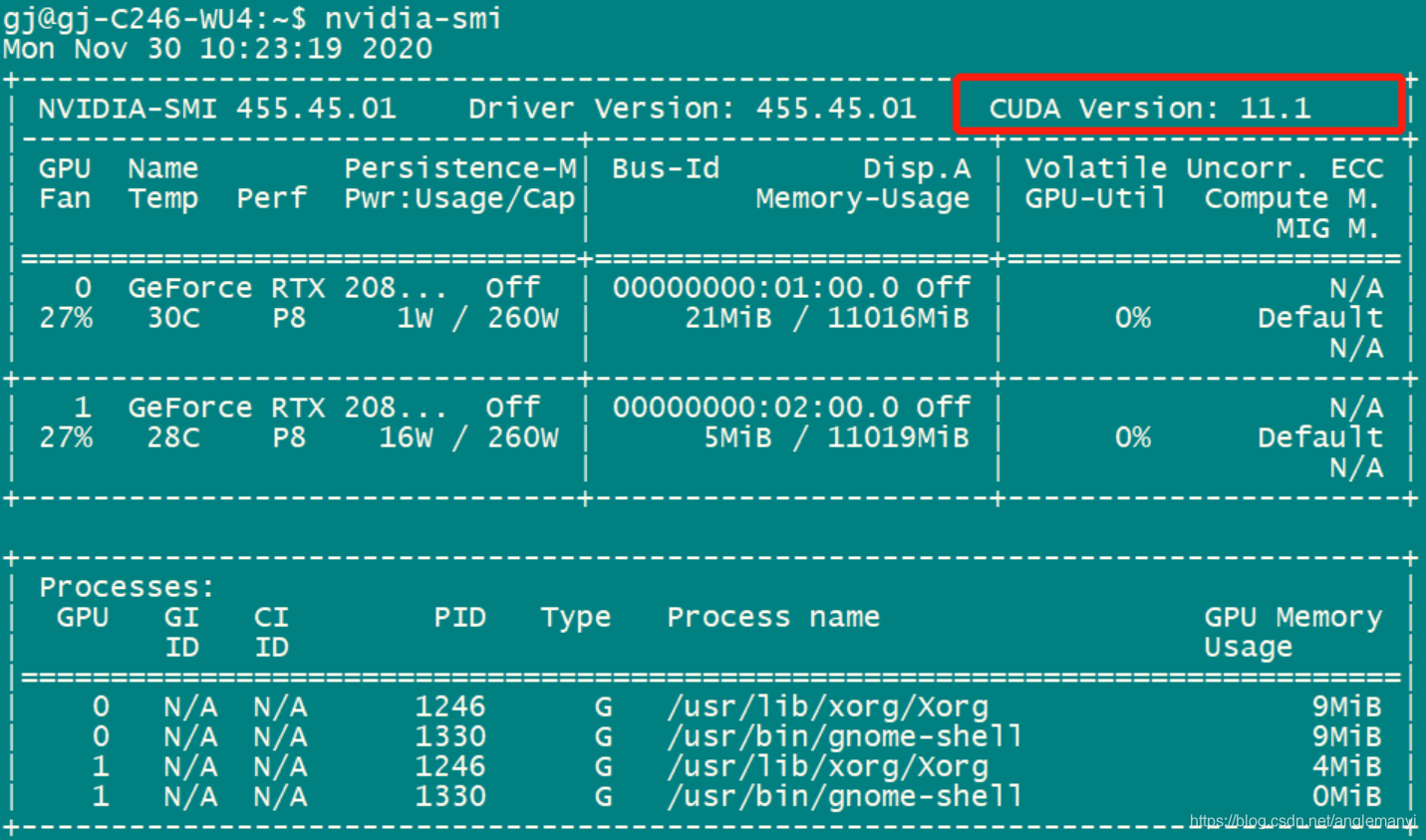The image size is (1426, 840).
Task: Click the 'Fan' column header
Action: tap(65, 197)
